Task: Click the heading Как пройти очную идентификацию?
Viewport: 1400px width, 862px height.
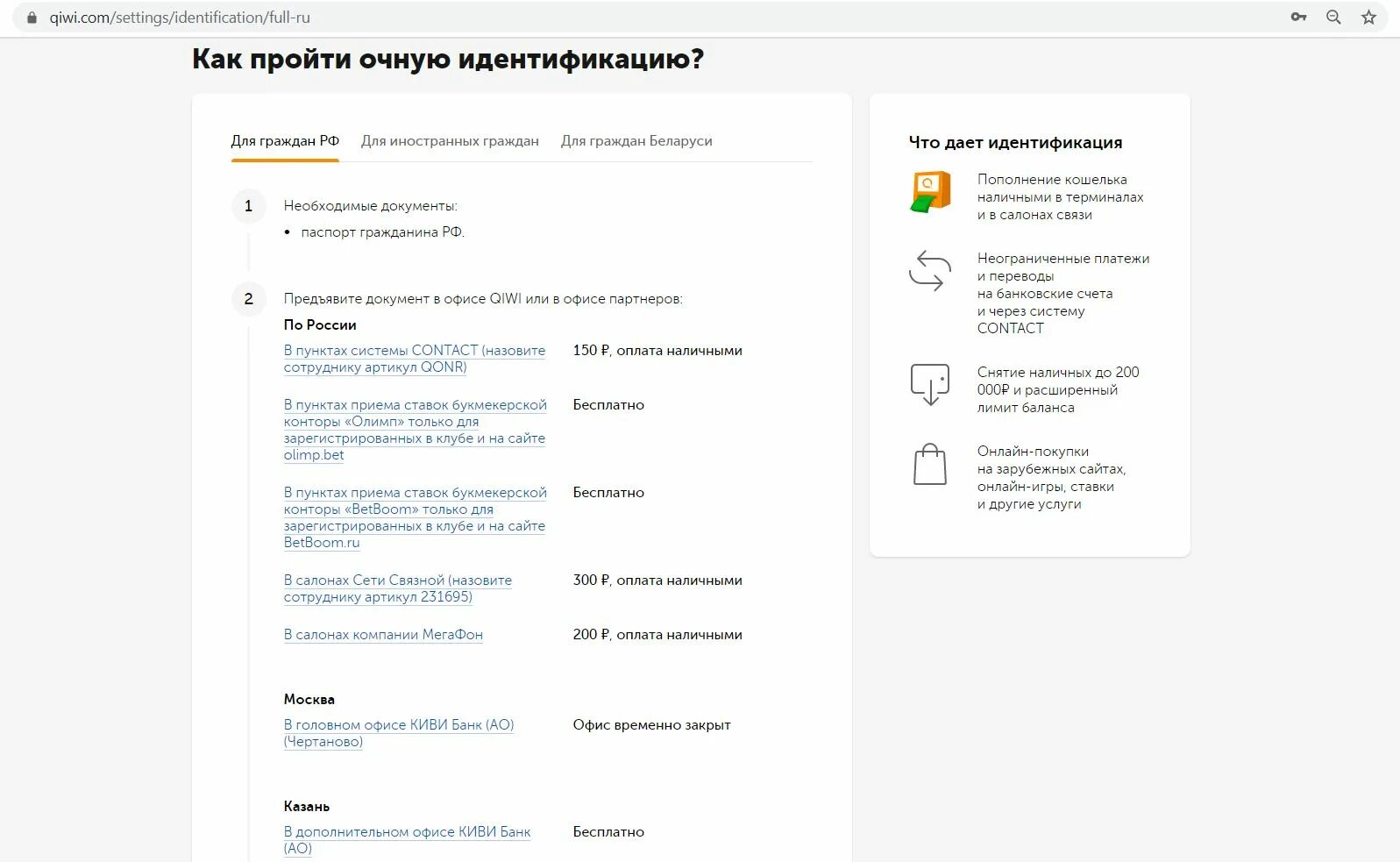Action: pos(448,60)
